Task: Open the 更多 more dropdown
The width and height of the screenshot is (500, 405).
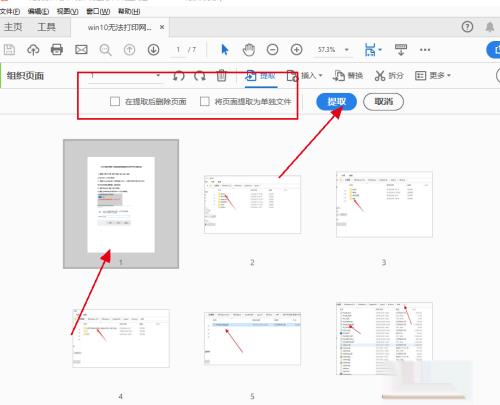Action: pos(433,76)
